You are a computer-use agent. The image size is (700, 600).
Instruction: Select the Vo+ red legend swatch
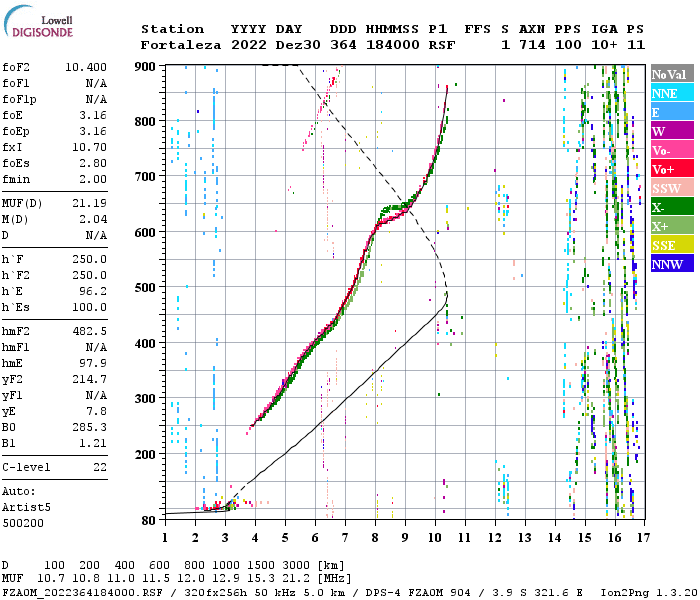coord(672,169)
